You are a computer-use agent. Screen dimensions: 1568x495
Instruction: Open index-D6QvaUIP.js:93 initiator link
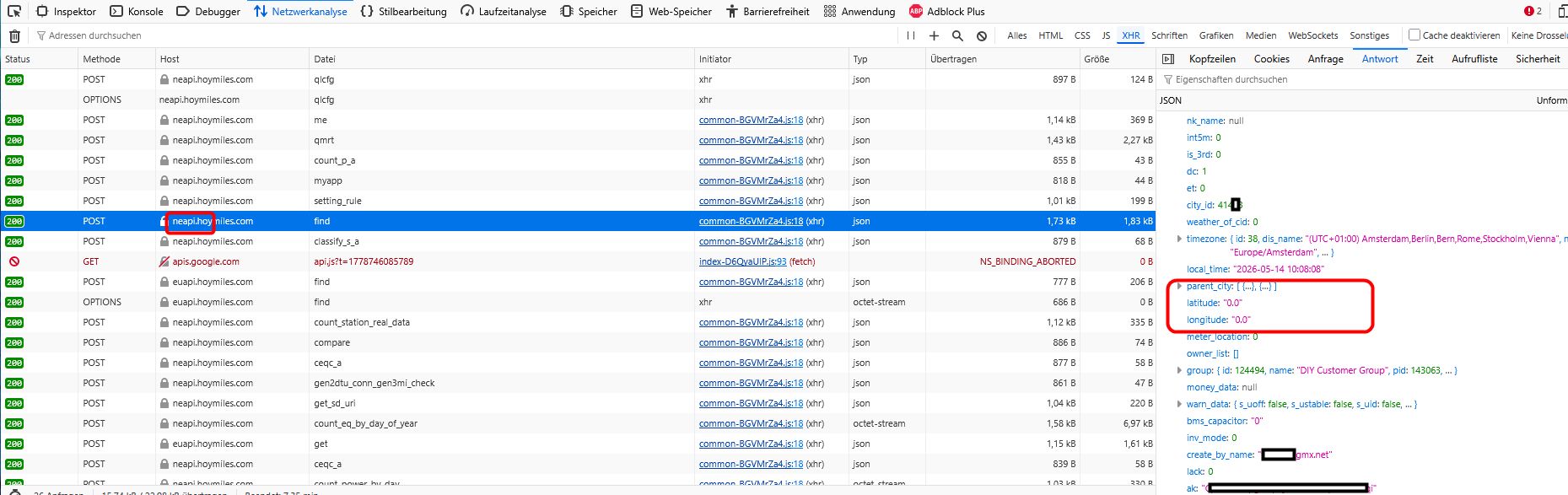tap(742, 261)
